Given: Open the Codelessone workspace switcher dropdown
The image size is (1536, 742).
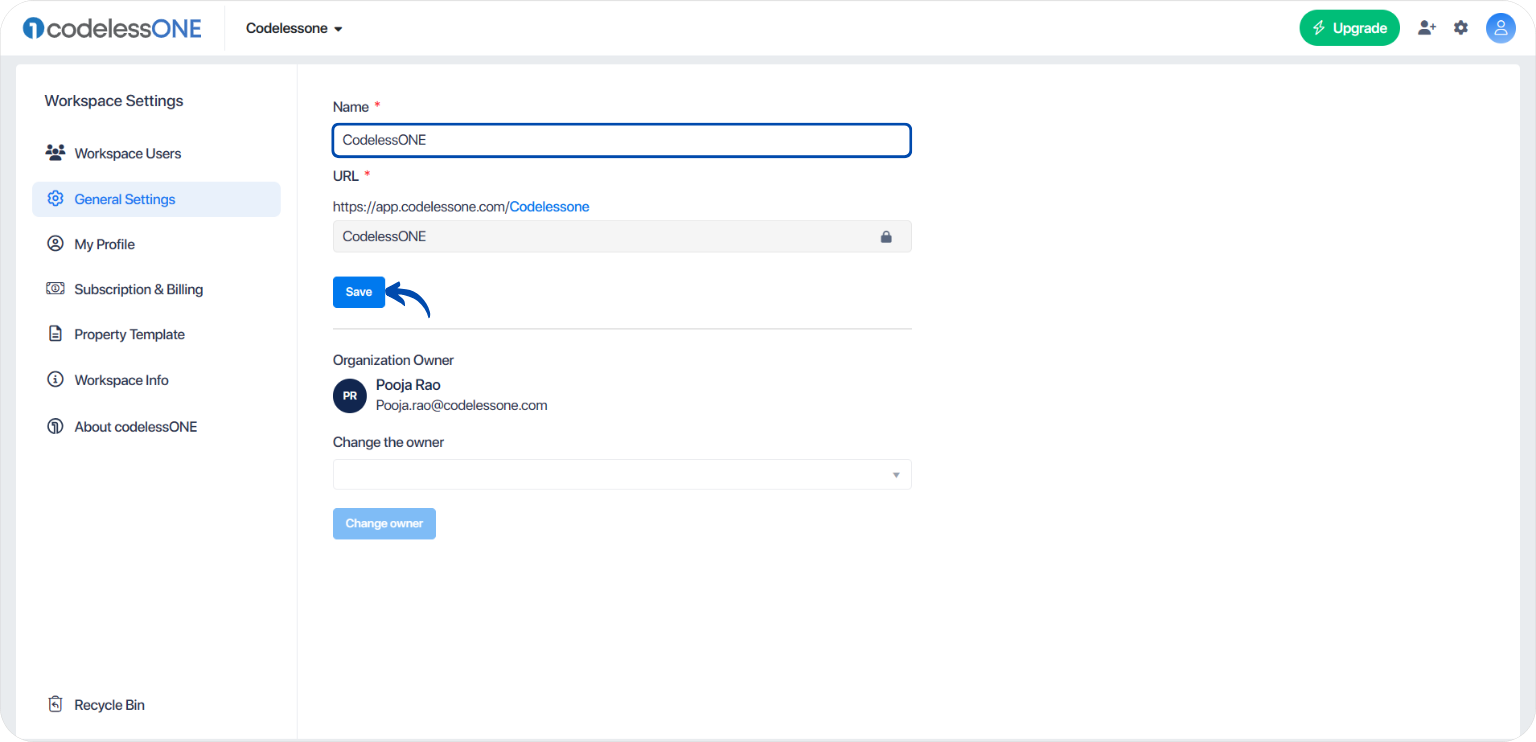Looking at the screenshot, I should pyautogui.click(x=295, y=29).
